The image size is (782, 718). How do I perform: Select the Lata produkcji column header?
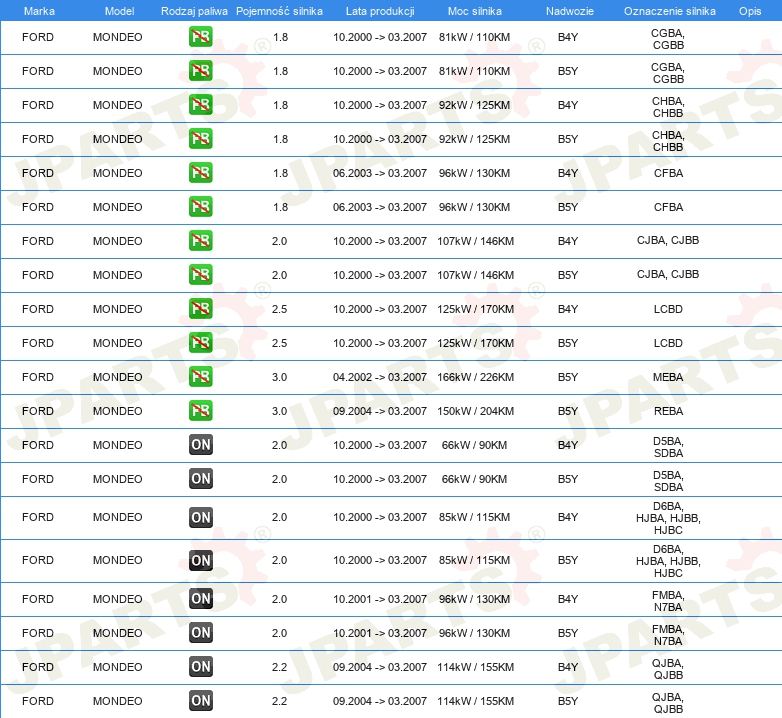[380, 11]
